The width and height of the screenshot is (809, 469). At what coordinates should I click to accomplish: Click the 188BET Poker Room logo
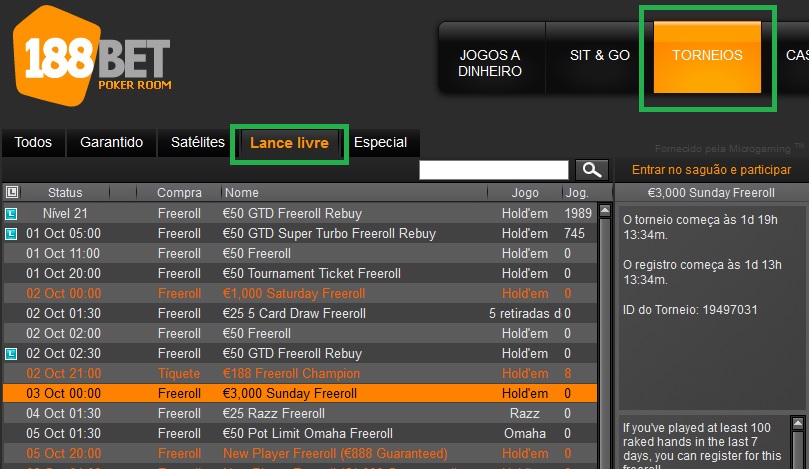[92, 56]
